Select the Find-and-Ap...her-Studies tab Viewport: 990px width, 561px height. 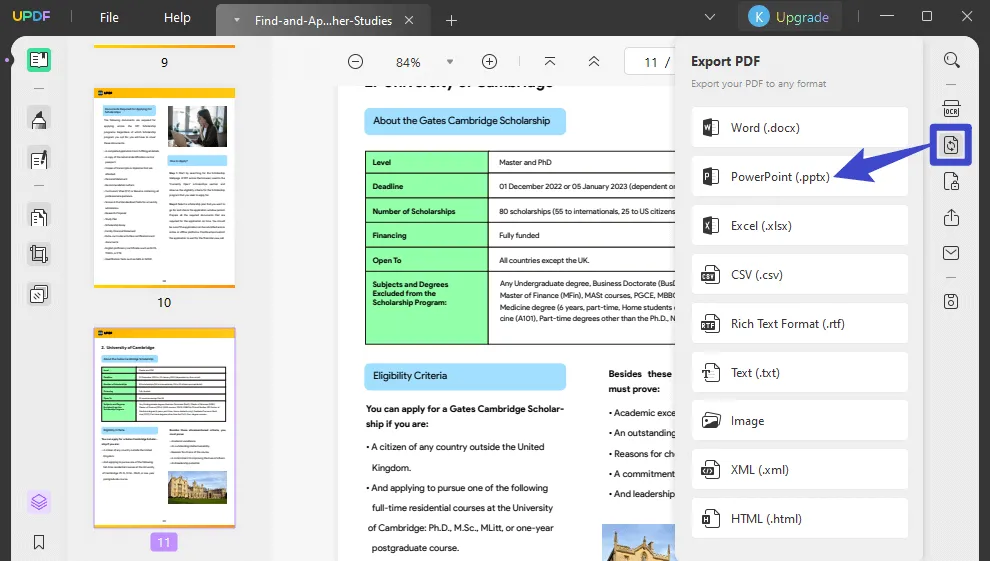(323, 20)
